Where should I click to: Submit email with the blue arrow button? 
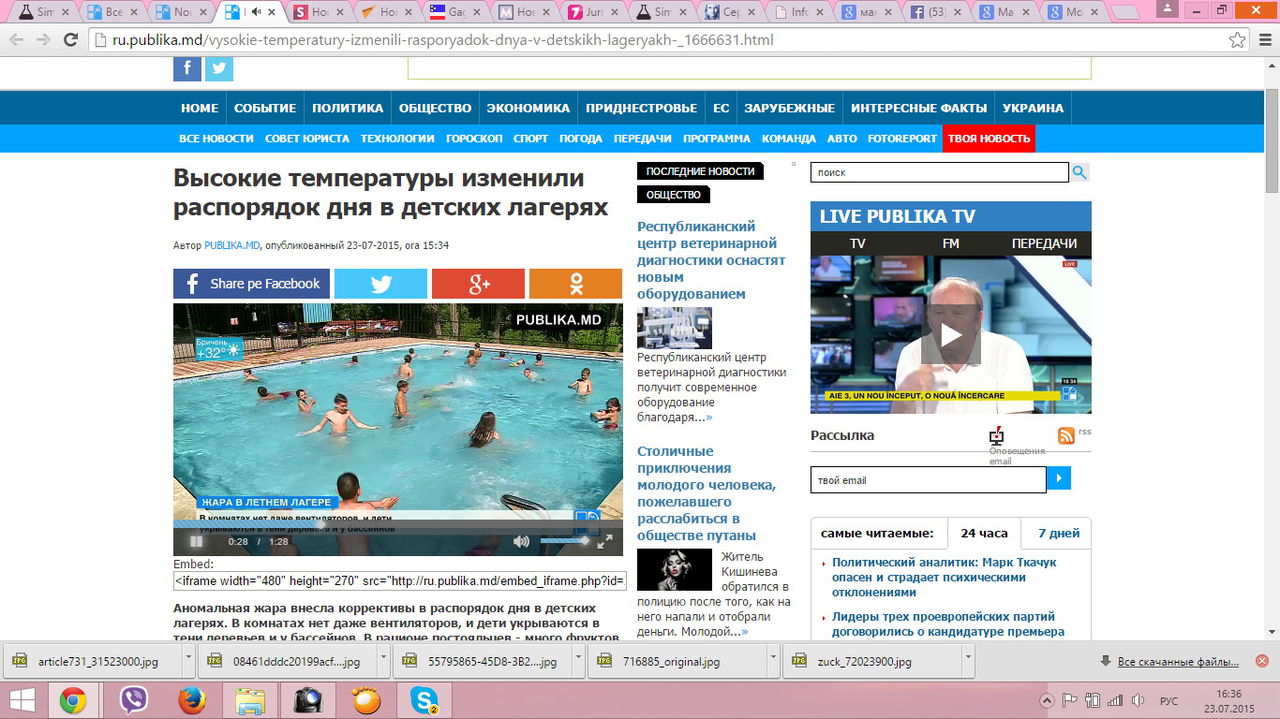[x=1059, y=479]
